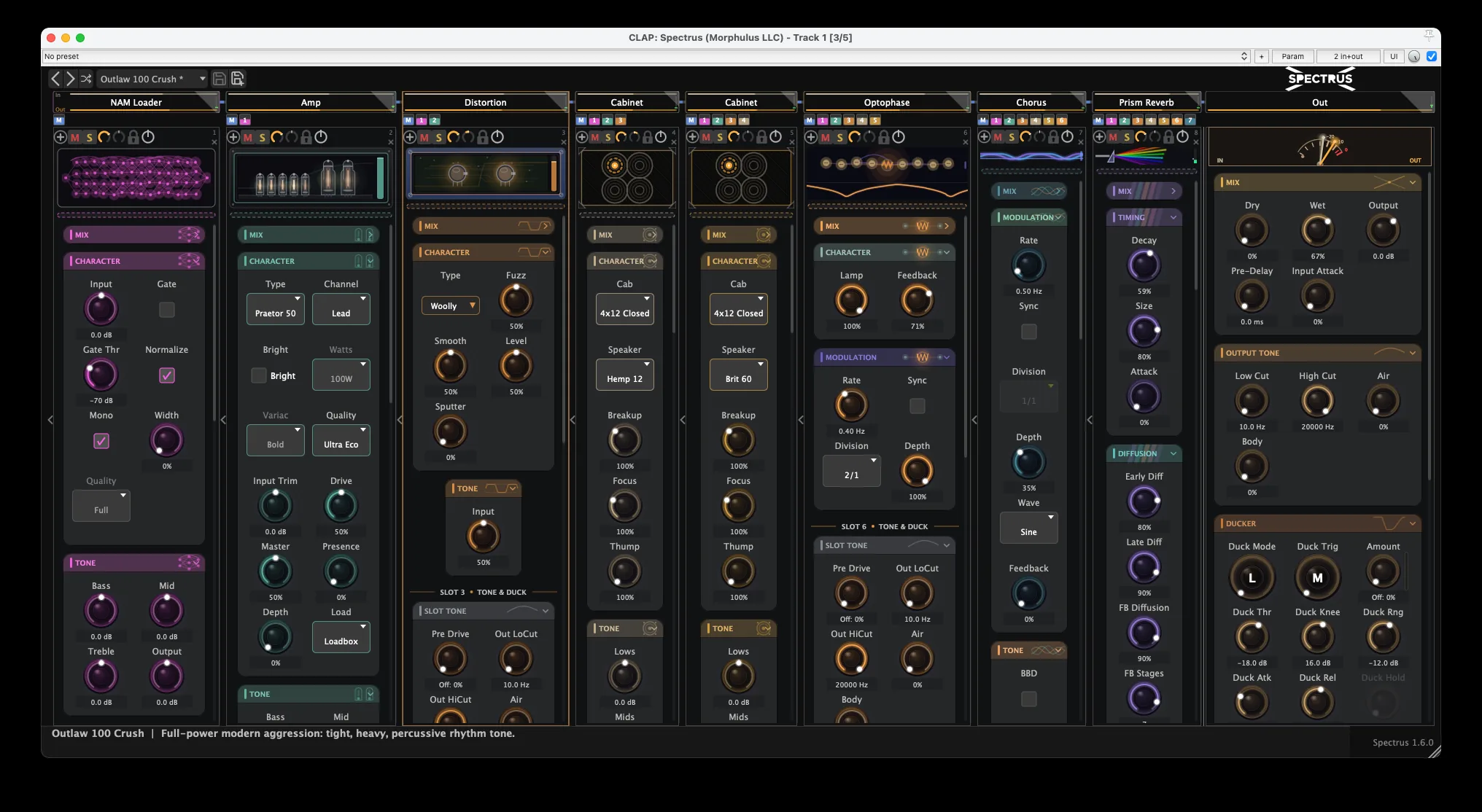Check the Chorus Sync checkbox
The width and height of the screenshot is (1482, 812).
1029,332
